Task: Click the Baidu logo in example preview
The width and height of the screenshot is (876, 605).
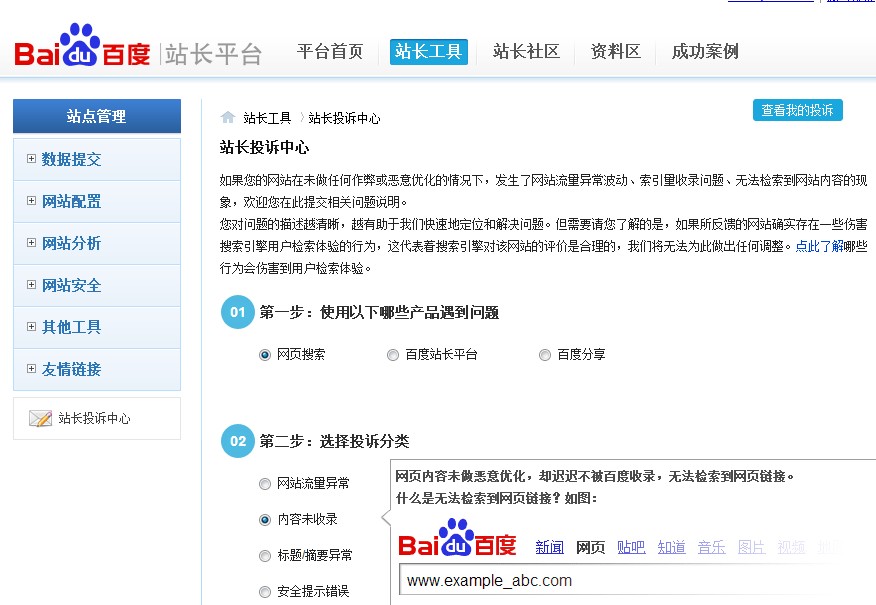Action: pyautogui.click(x=457, y=540)
